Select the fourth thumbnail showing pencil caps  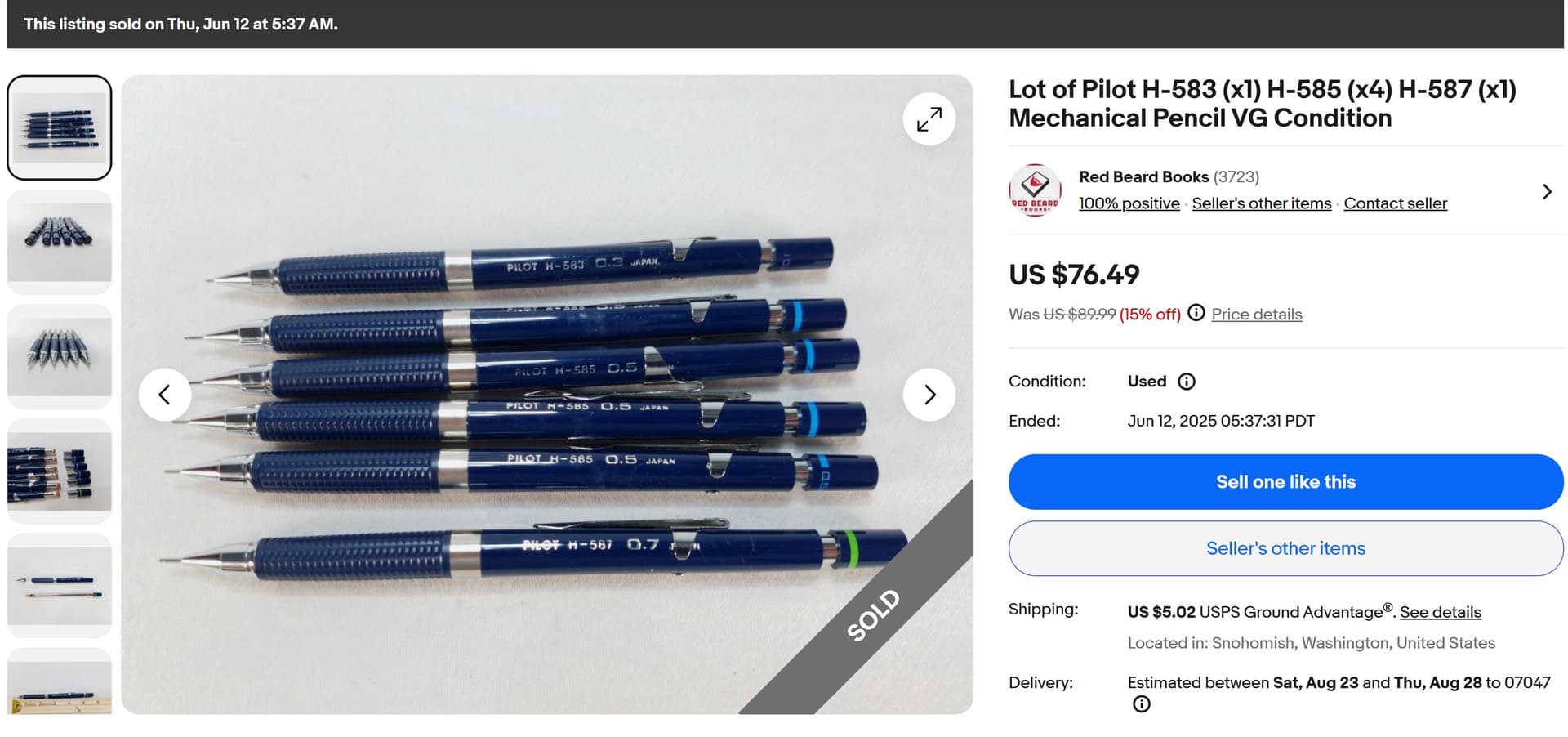point(60,471)
